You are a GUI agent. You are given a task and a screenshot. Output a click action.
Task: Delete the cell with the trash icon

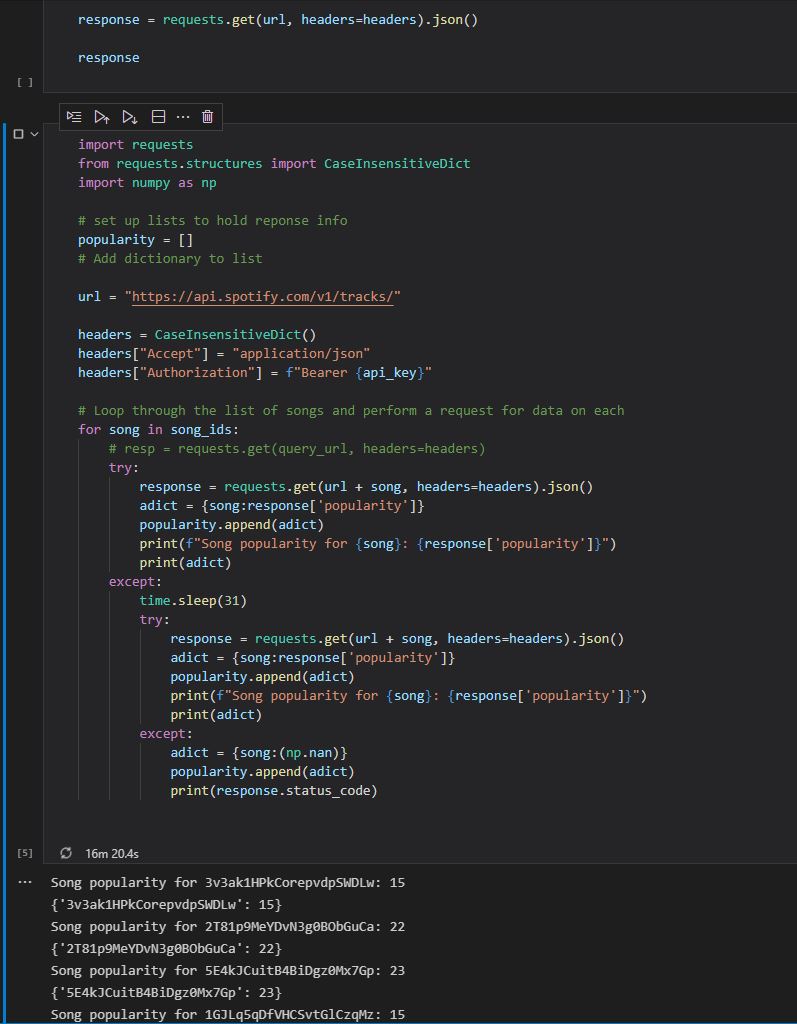[208, 117]
